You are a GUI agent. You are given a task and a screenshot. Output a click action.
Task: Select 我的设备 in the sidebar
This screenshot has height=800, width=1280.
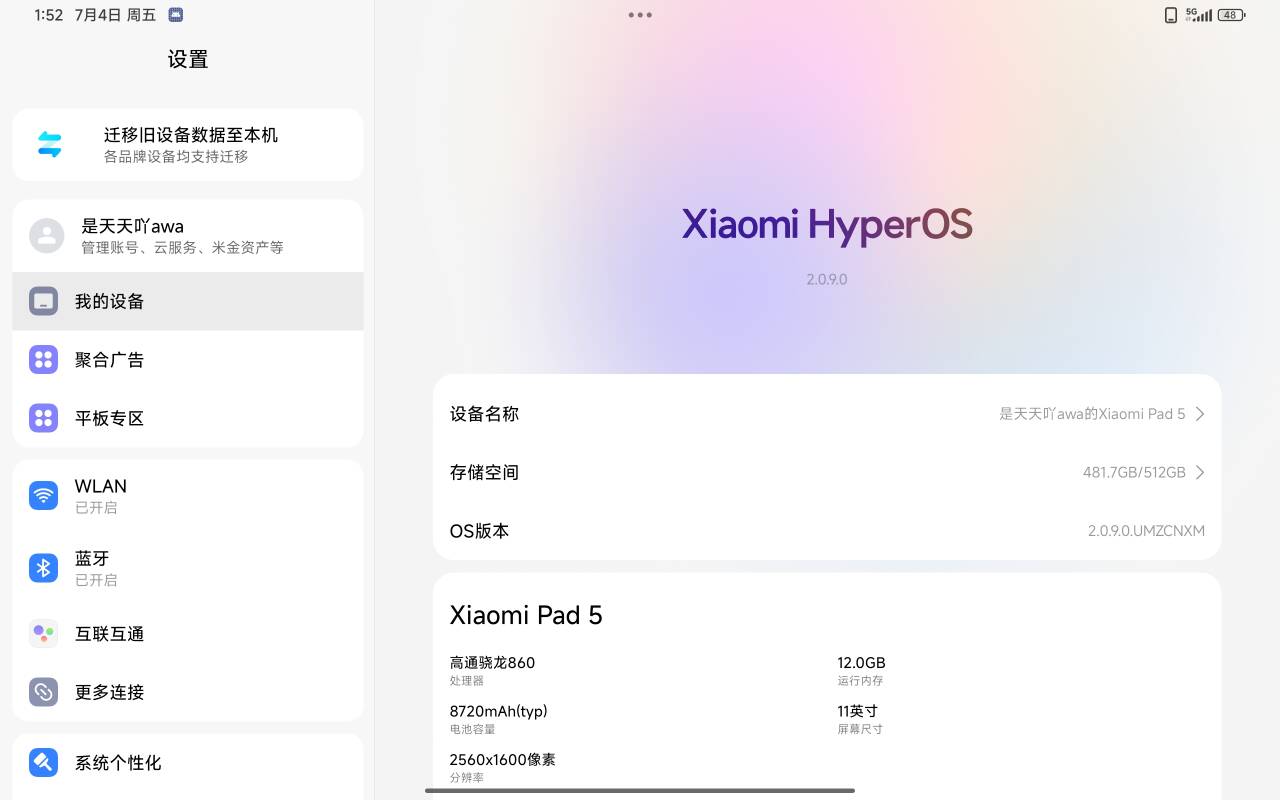click(188, 301)
